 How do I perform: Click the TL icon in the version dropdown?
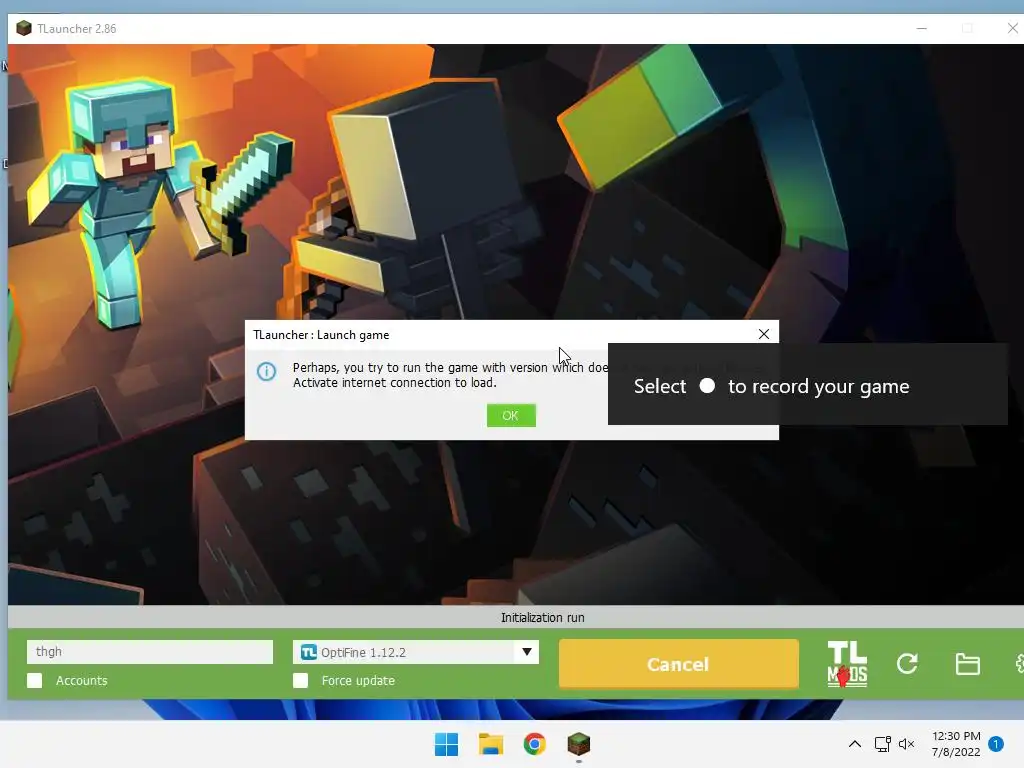pos(309,652)
